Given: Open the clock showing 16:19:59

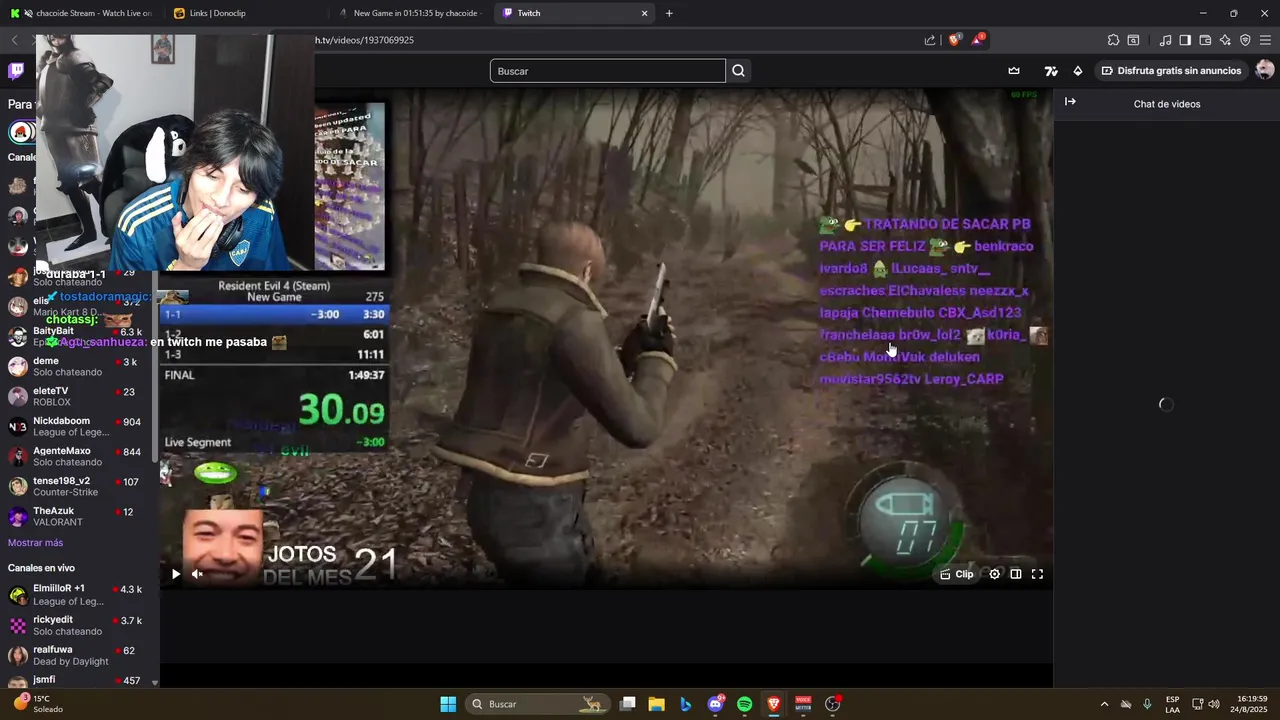Looking at the screenshot, I should [x=1252, y=704].
